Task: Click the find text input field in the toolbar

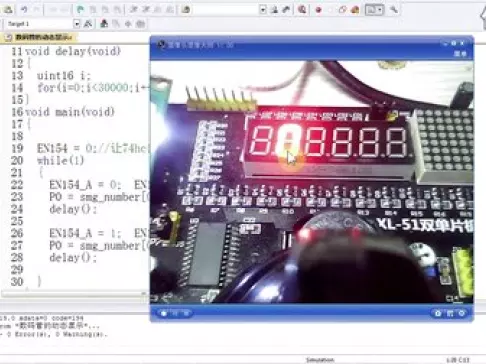Action: point(226,10)
